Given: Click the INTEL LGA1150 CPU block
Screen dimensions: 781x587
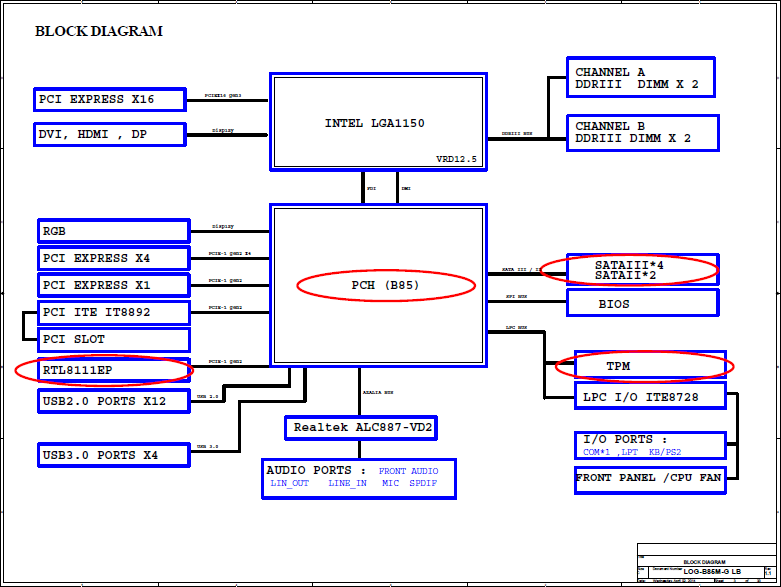Looking at the screenshot, I should [378, 122].
